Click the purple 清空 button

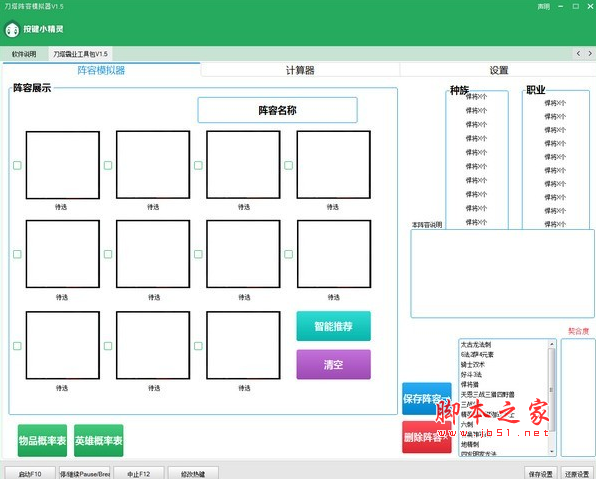tap(333, 365)
